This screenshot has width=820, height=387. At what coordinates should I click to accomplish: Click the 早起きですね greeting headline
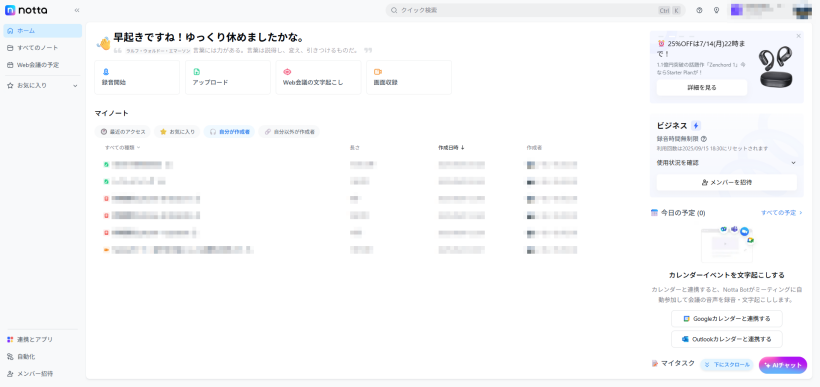click(x=209, y=38)
